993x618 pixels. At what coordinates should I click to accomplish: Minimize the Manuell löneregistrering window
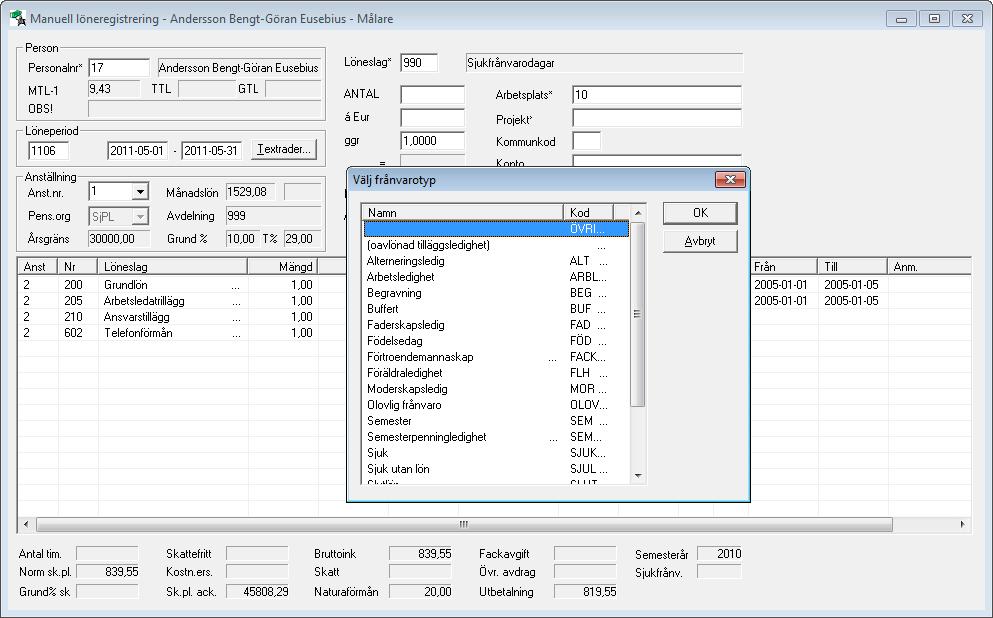click(901, 19)
